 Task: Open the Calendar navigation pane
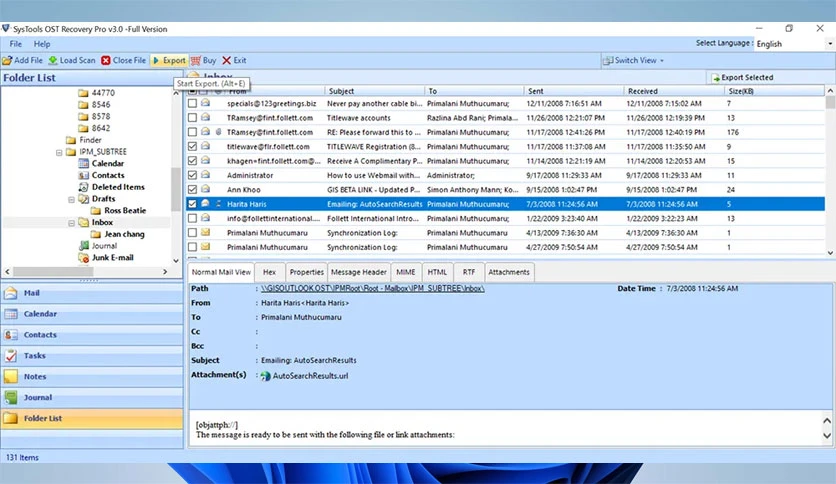[x=92, y=314]
